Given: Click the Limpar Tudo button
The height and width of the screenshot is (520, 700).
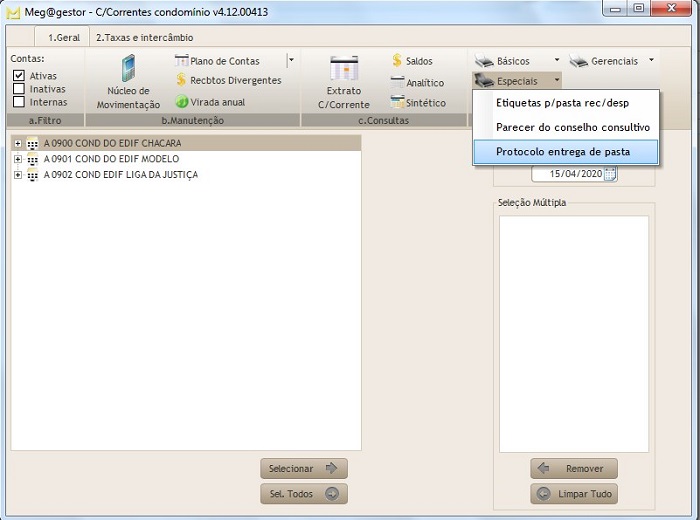Looking at the screenshot, I should coord(574,494).
